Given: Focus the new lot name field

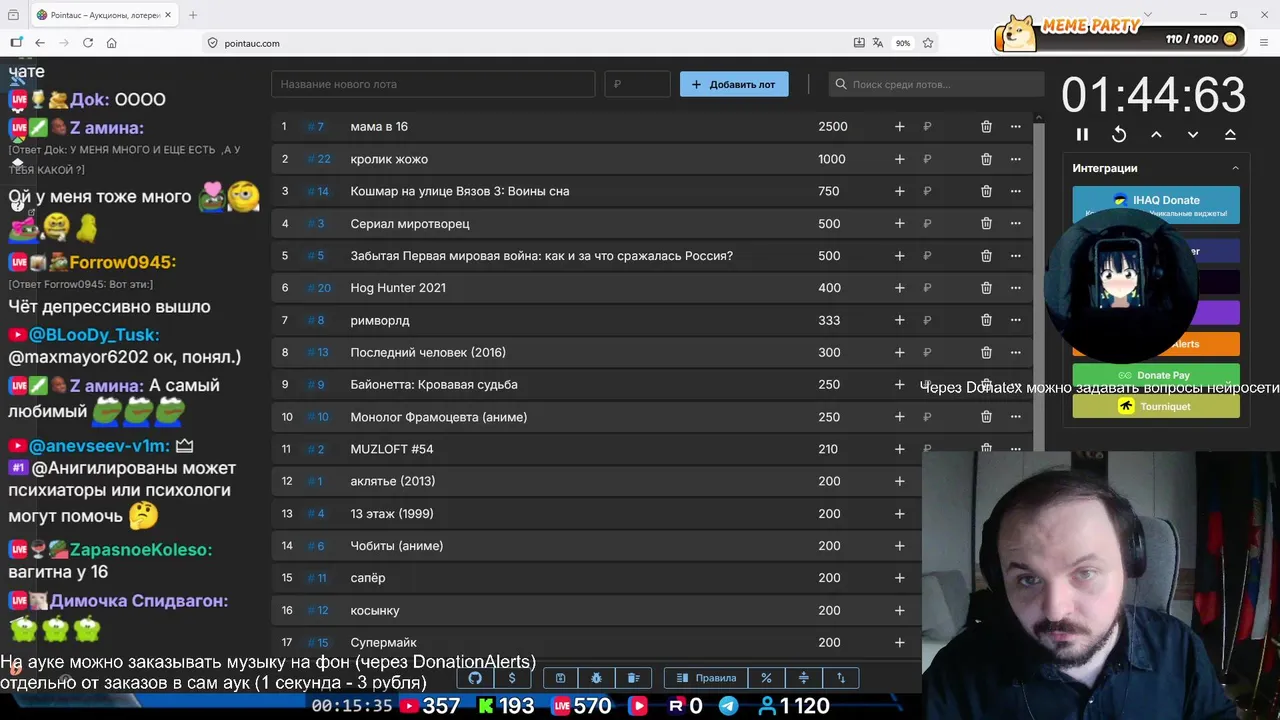Looking at the screenshot, I should pos(433,84).
